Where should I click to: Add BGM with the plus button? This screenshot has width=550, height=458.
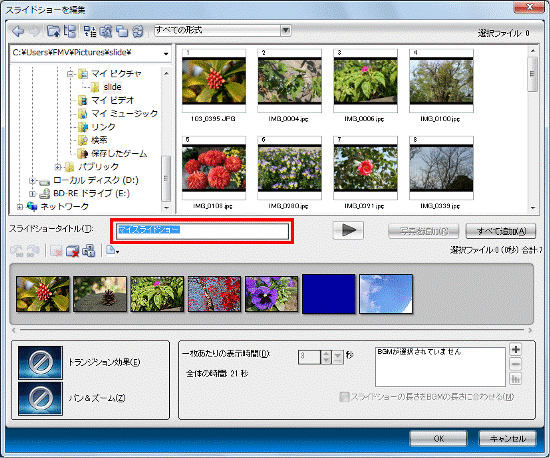point(515,350)
